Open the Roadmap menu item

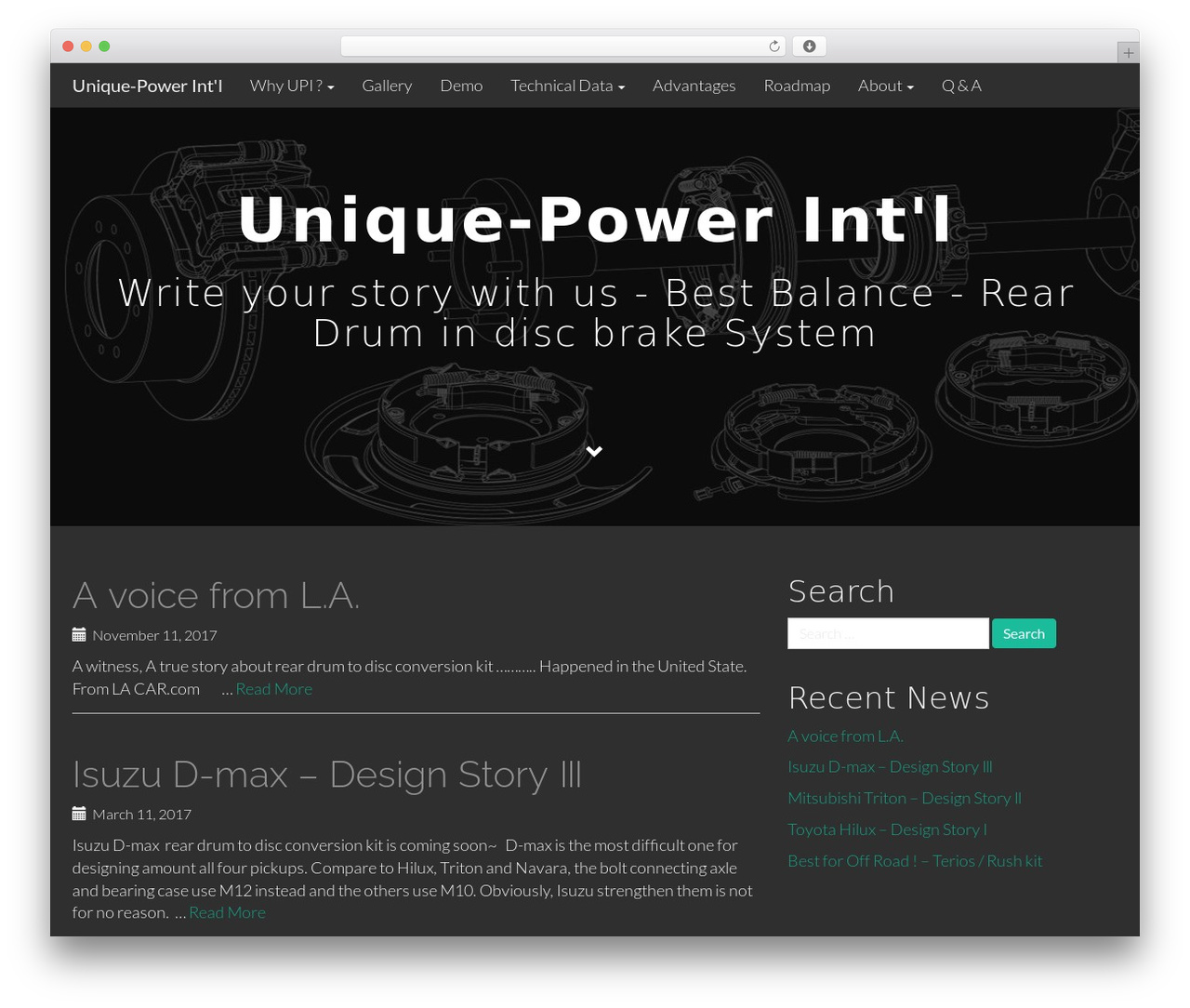[x=797, y=86]
